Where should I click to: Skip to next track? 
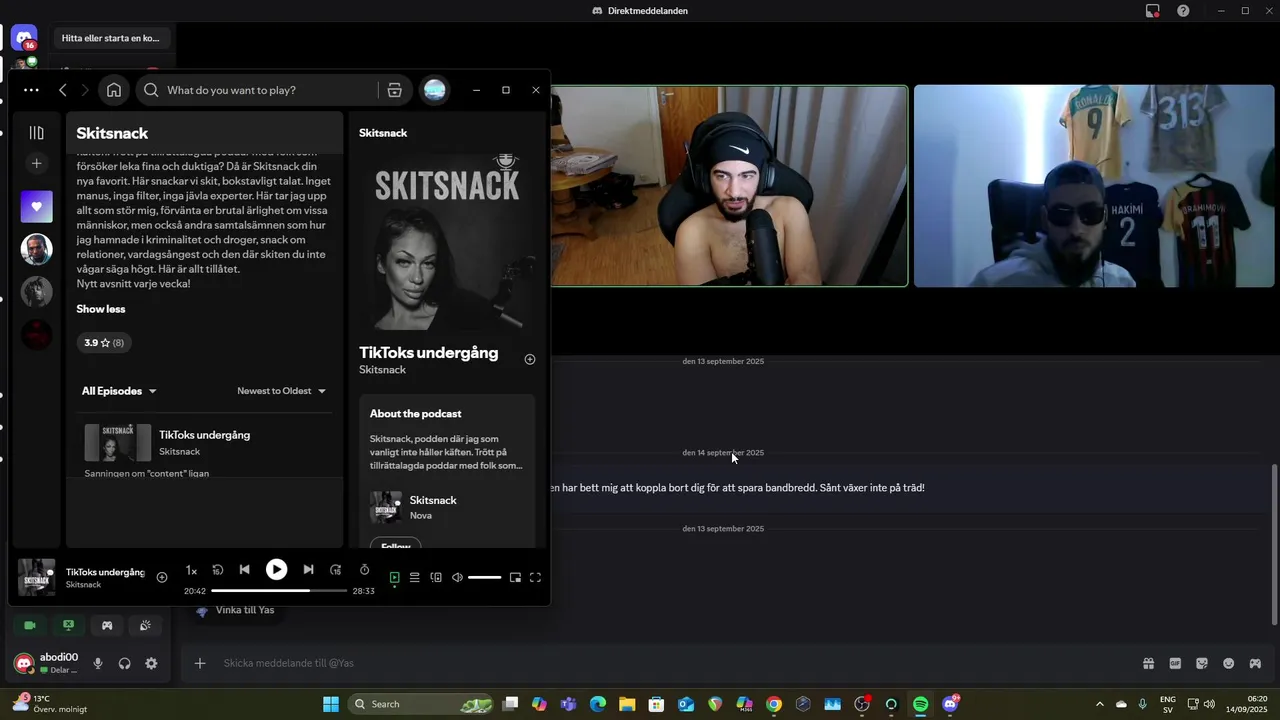308,570
